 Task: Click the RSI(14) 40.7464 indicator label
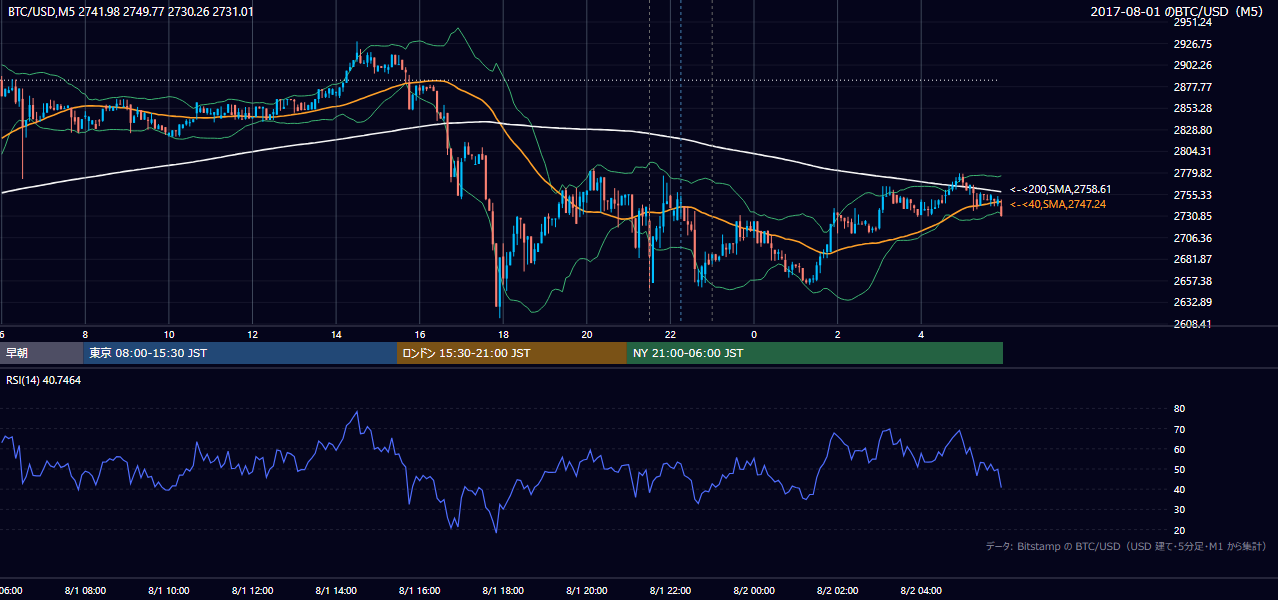tap(44, 380)
